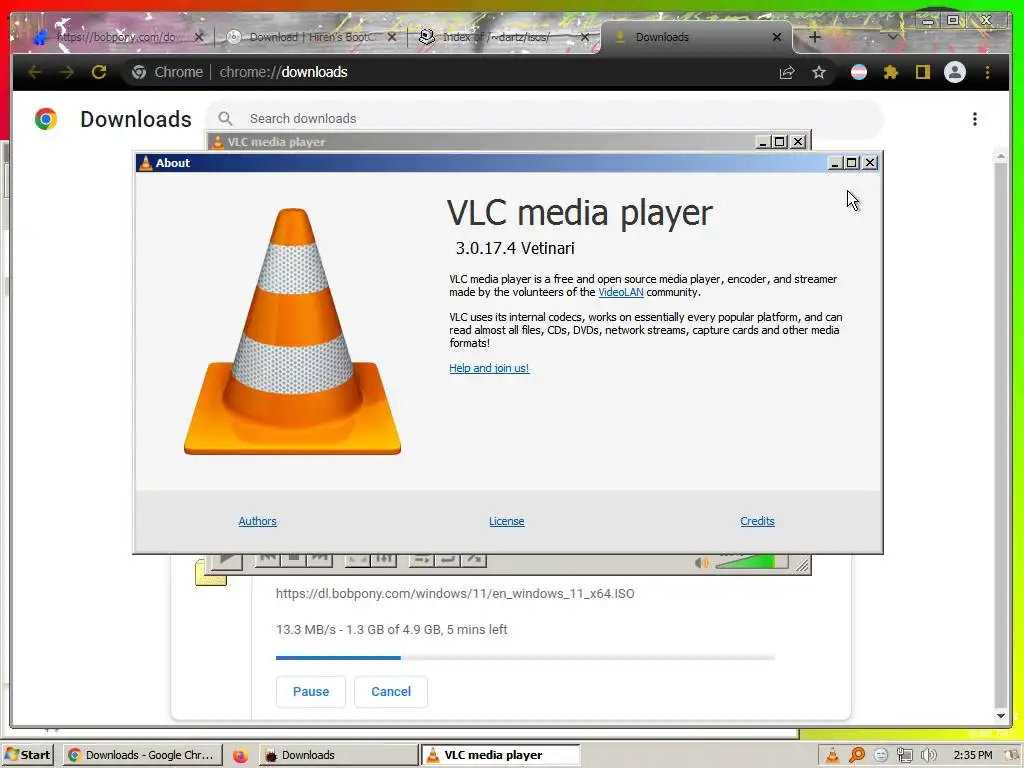Close the Hiren's Boot Download tab
1024x768 pixels.
coord(391,37)
